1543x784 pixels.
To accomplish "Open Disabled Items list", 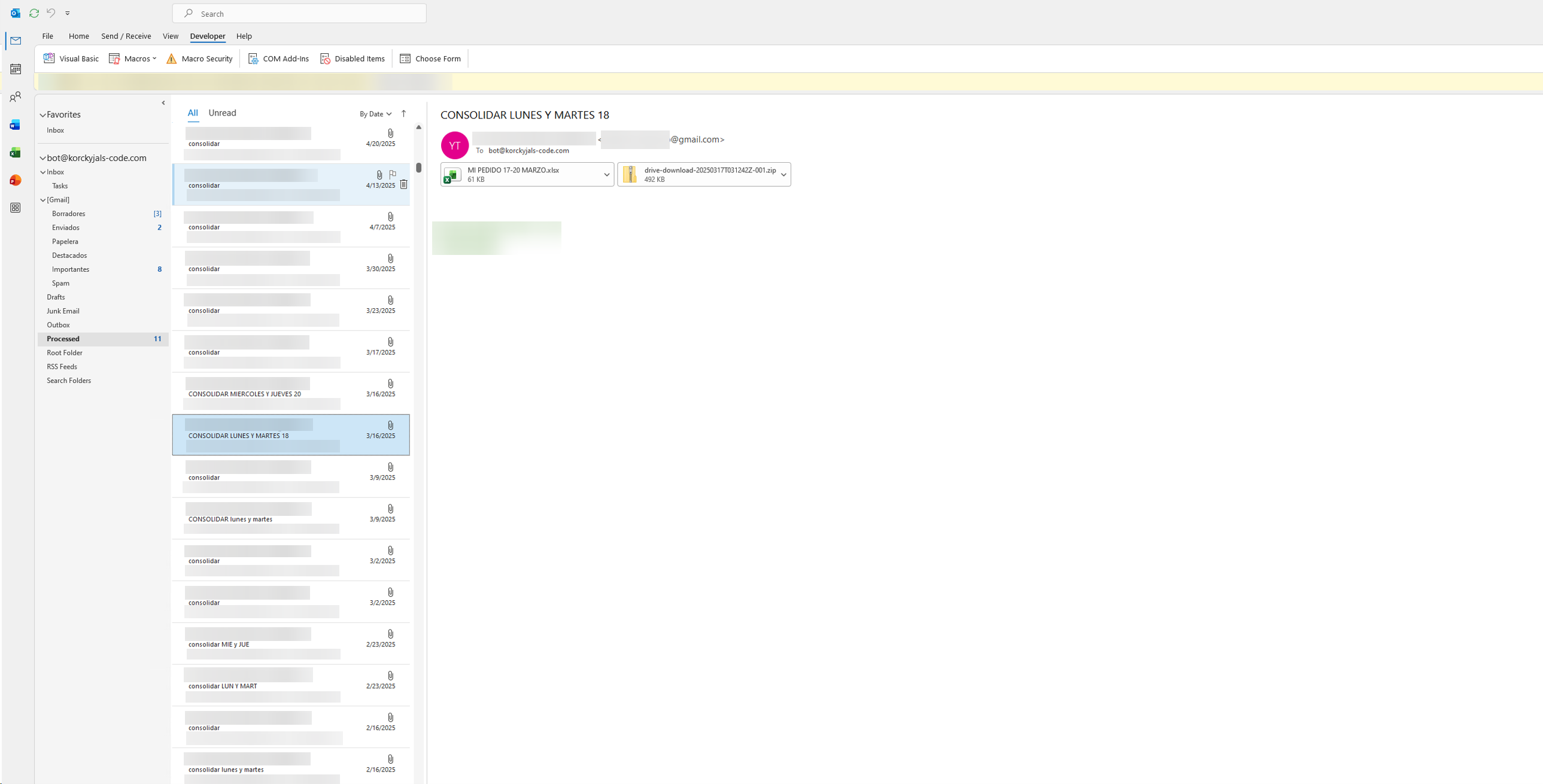I will (x=352, y=59).
